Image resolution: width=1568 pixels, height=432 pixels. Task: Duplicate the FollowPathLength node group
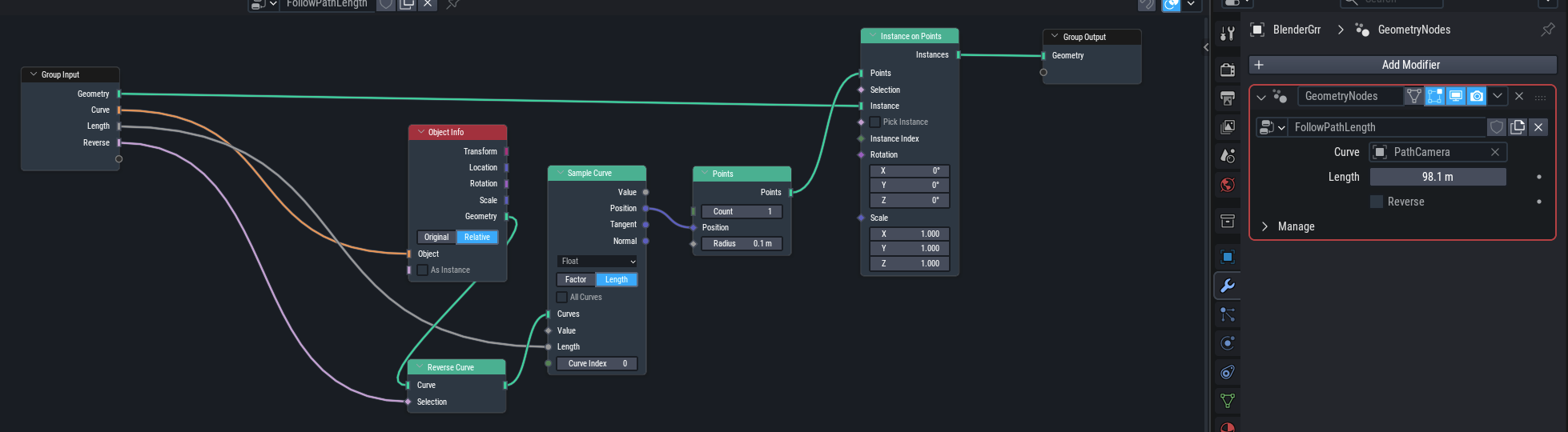click(x=1517, y=127)
